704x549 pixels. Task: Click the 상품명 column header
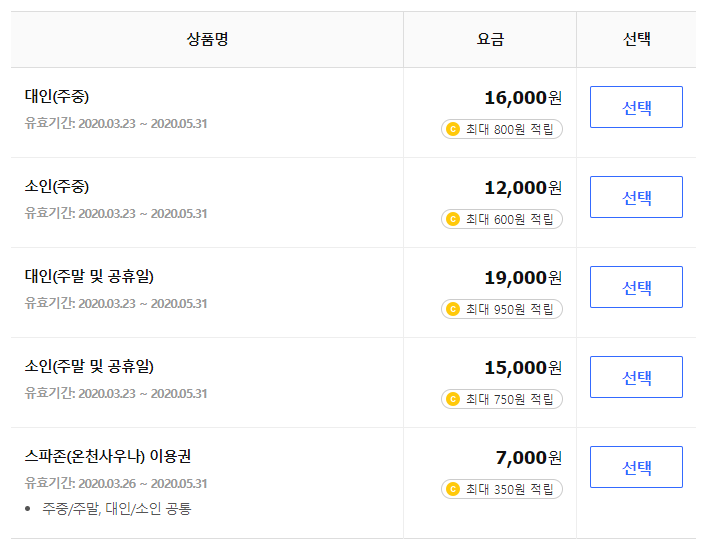click(x=207, y=40)
